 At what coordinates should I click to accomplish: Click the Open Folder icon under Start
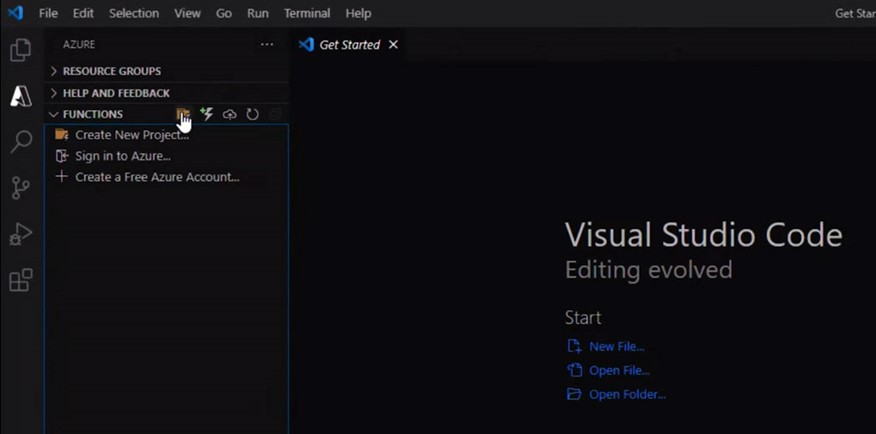(x=574, y=394)
